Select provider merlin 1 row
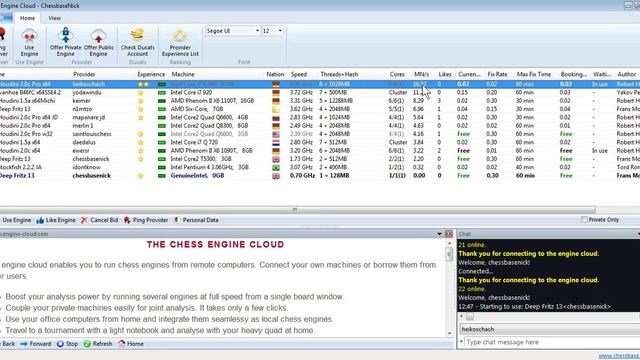Screen dimensions: 640x360 (320, 126)
